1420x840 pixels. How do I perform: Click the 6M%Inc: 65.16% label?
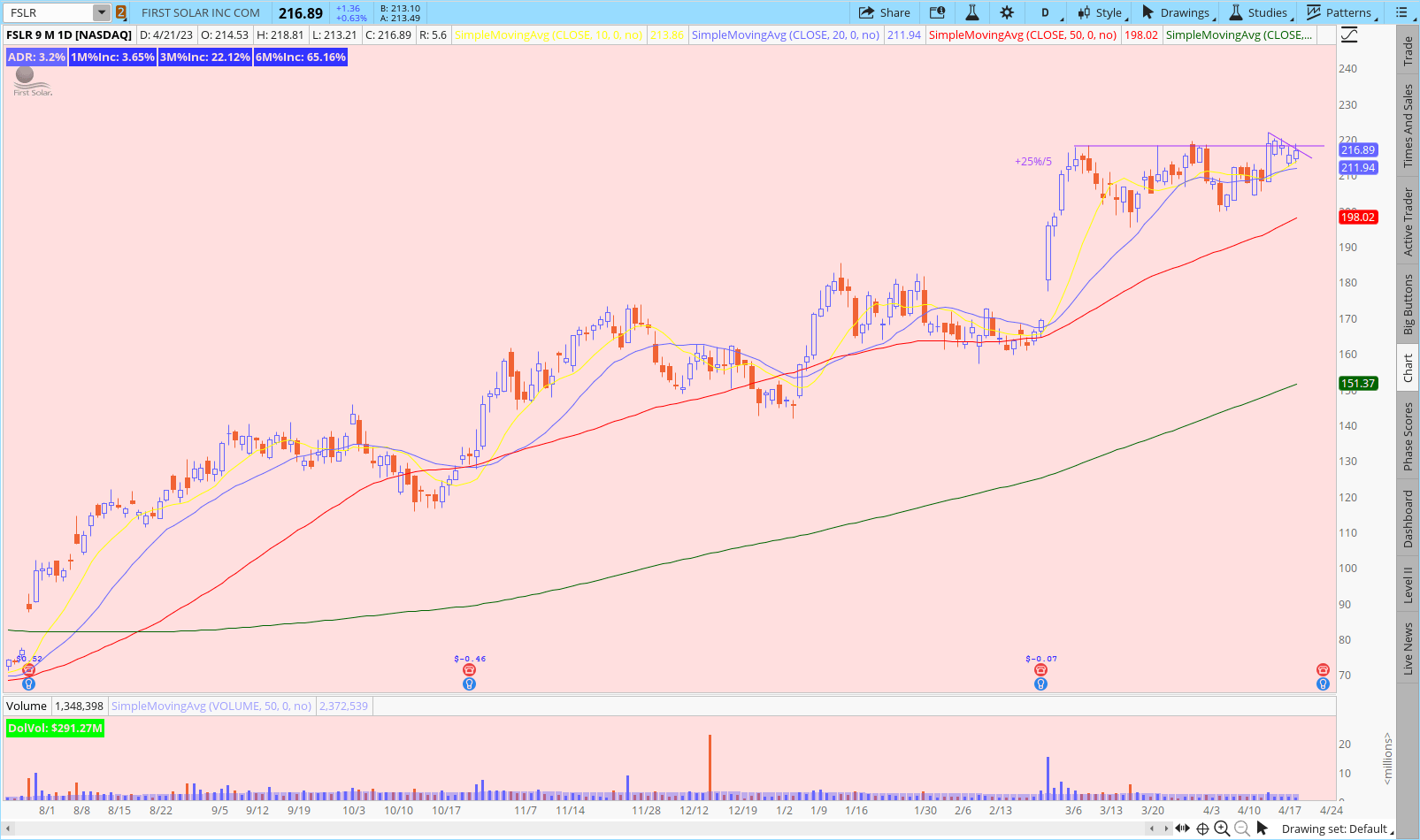pyautogui.click(x=301, y=57)
